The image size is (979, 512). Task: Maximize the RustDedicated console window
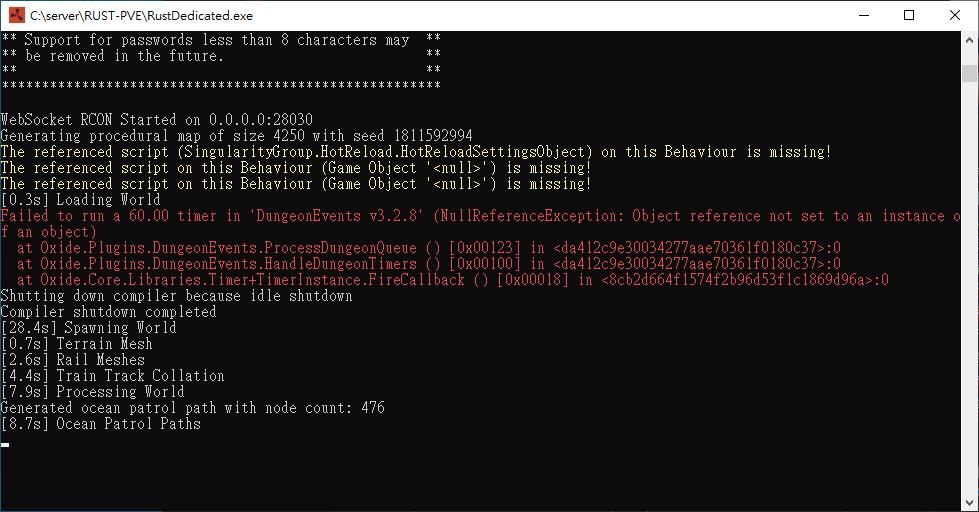(x=909, y=15)
